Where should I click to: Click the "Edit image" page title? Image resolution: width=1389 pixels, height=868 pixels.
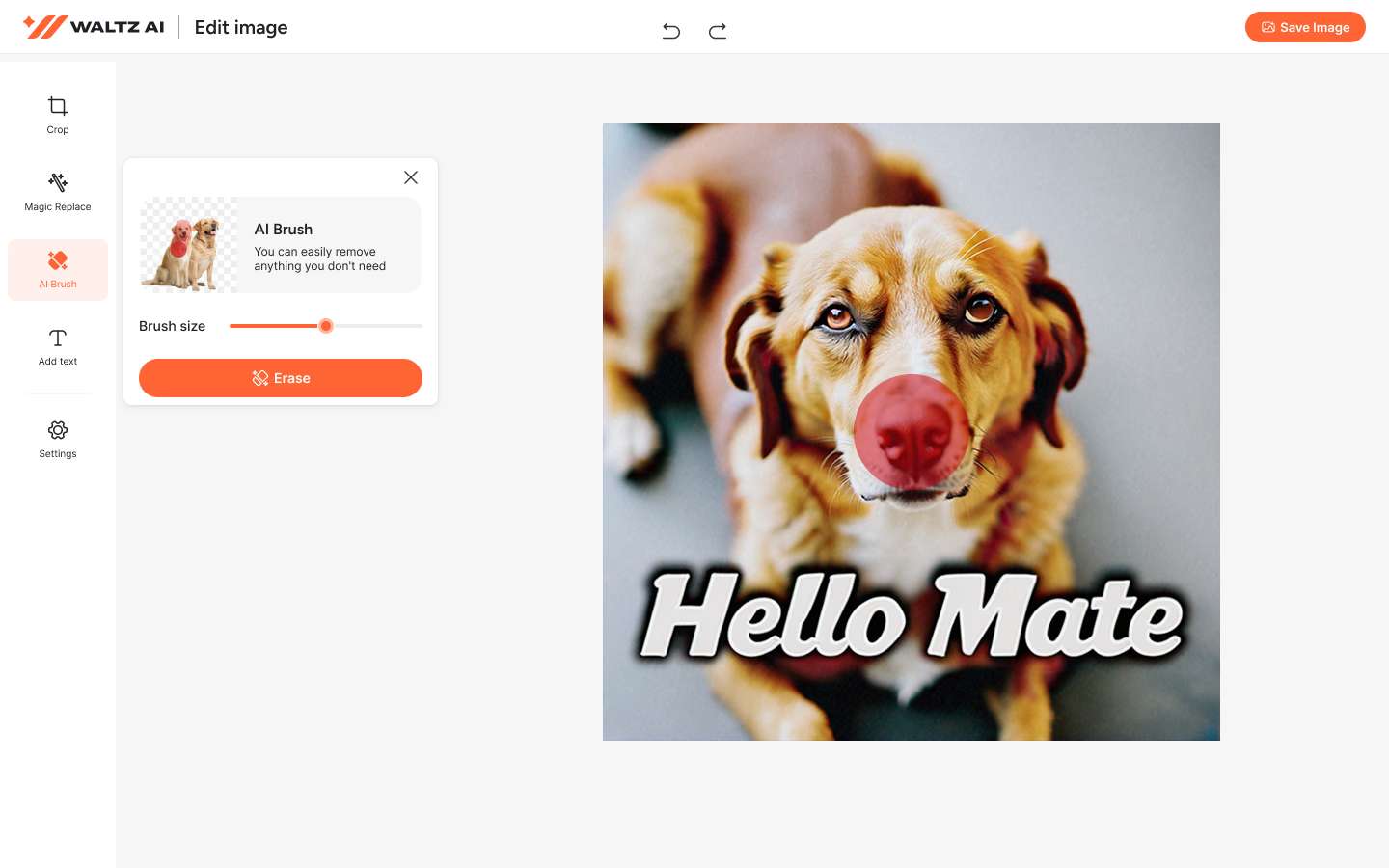241,27
